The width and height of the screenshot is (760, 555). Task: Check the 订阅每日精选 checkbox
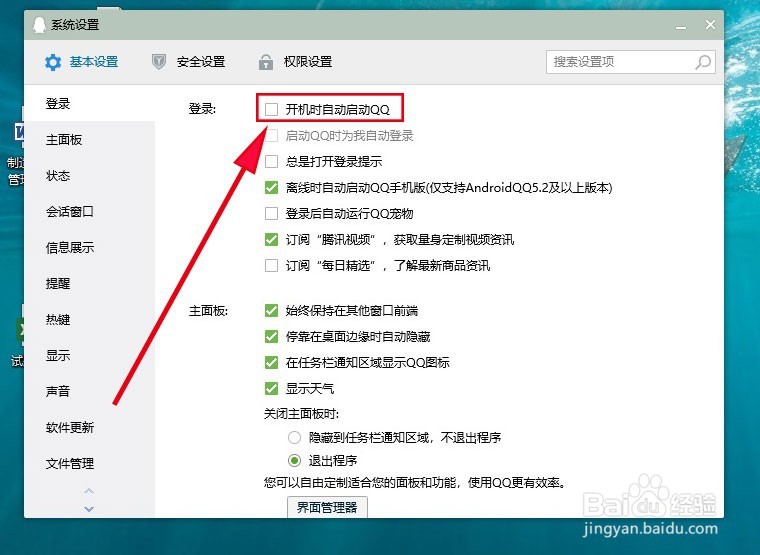[x=271, y=266]
